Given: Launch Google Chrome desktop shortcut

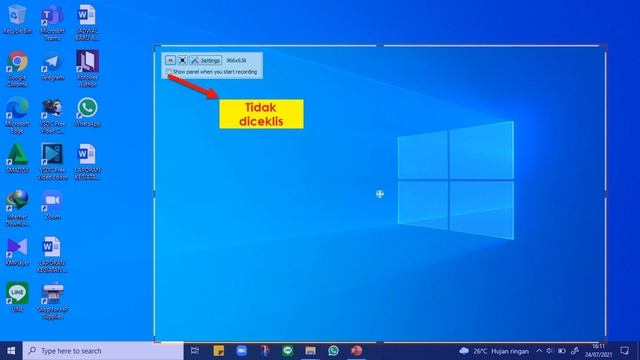Looking at the screenshot, I should tap(17, 69).
